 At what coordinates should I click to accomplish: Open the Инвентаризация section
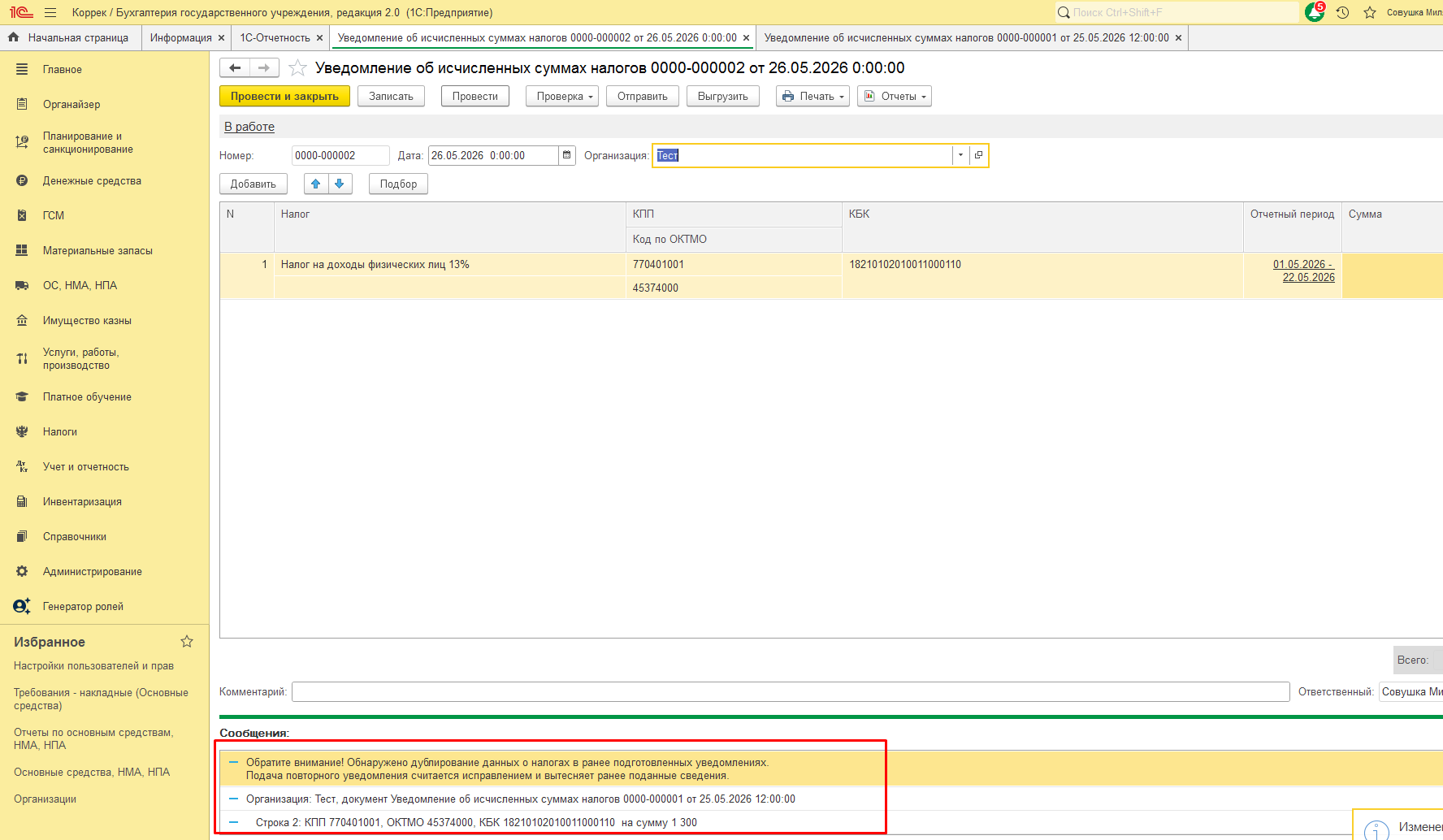click(82, 501)
